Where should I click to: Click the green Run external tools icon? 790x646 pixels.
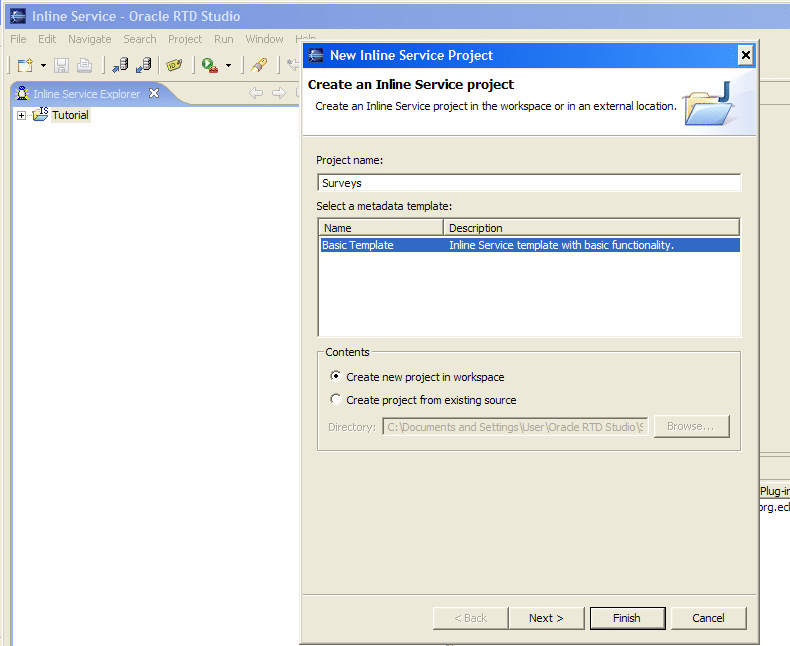(x=210, y=65)
